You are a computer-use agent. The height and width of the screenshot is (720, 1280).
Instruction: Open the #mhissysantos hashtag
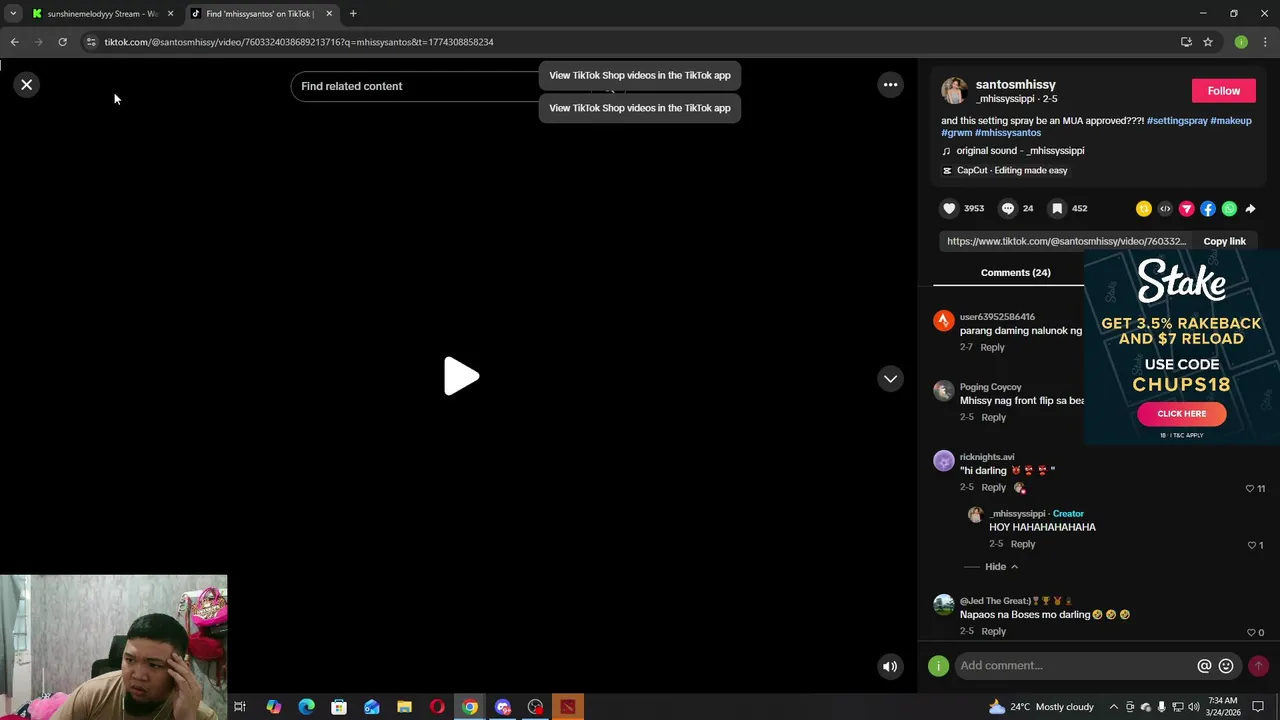[x=1008, y=133]
